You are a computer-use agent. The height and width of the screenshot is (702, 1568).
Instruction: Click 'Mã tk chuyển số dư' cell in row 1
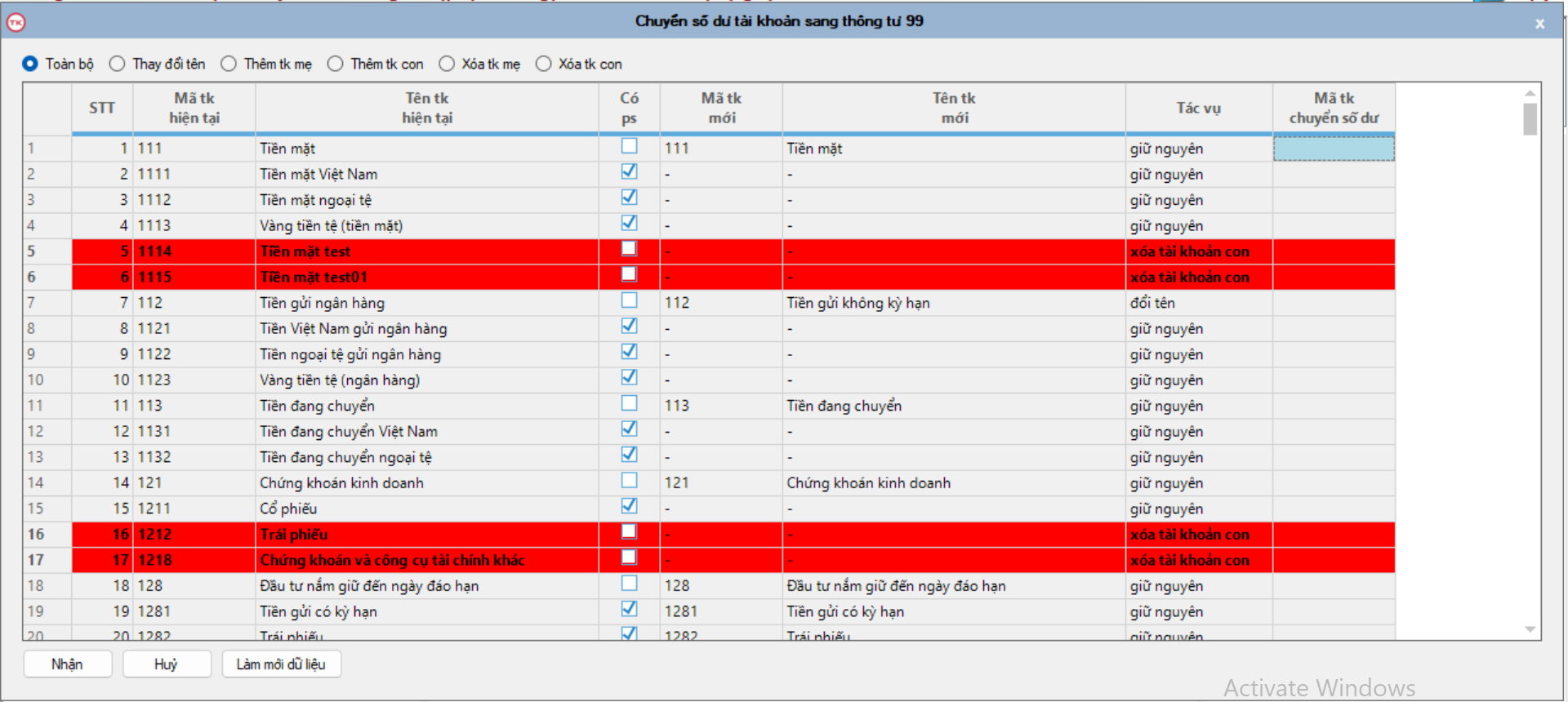pos(1334,149)
